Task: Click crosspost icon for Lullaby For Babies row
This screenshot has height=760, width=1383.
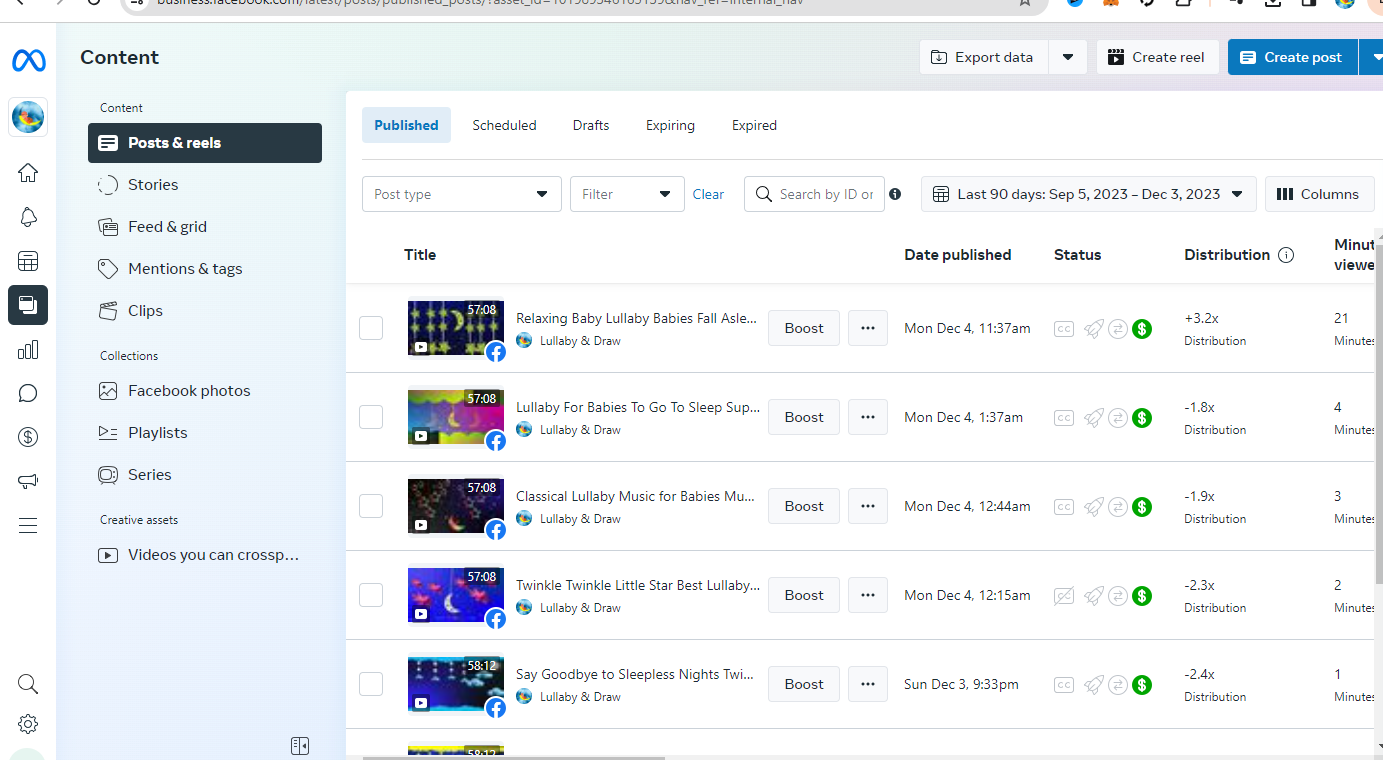Action: [x=1119, y=417]
